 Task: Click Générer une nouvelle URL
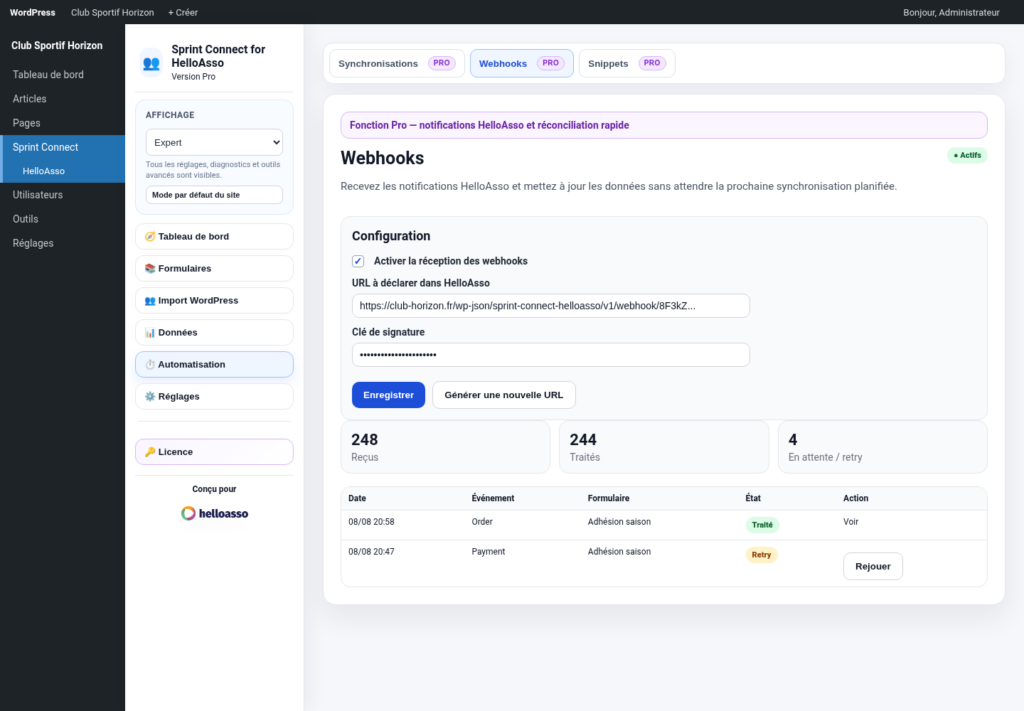click(x=504, y=395)
